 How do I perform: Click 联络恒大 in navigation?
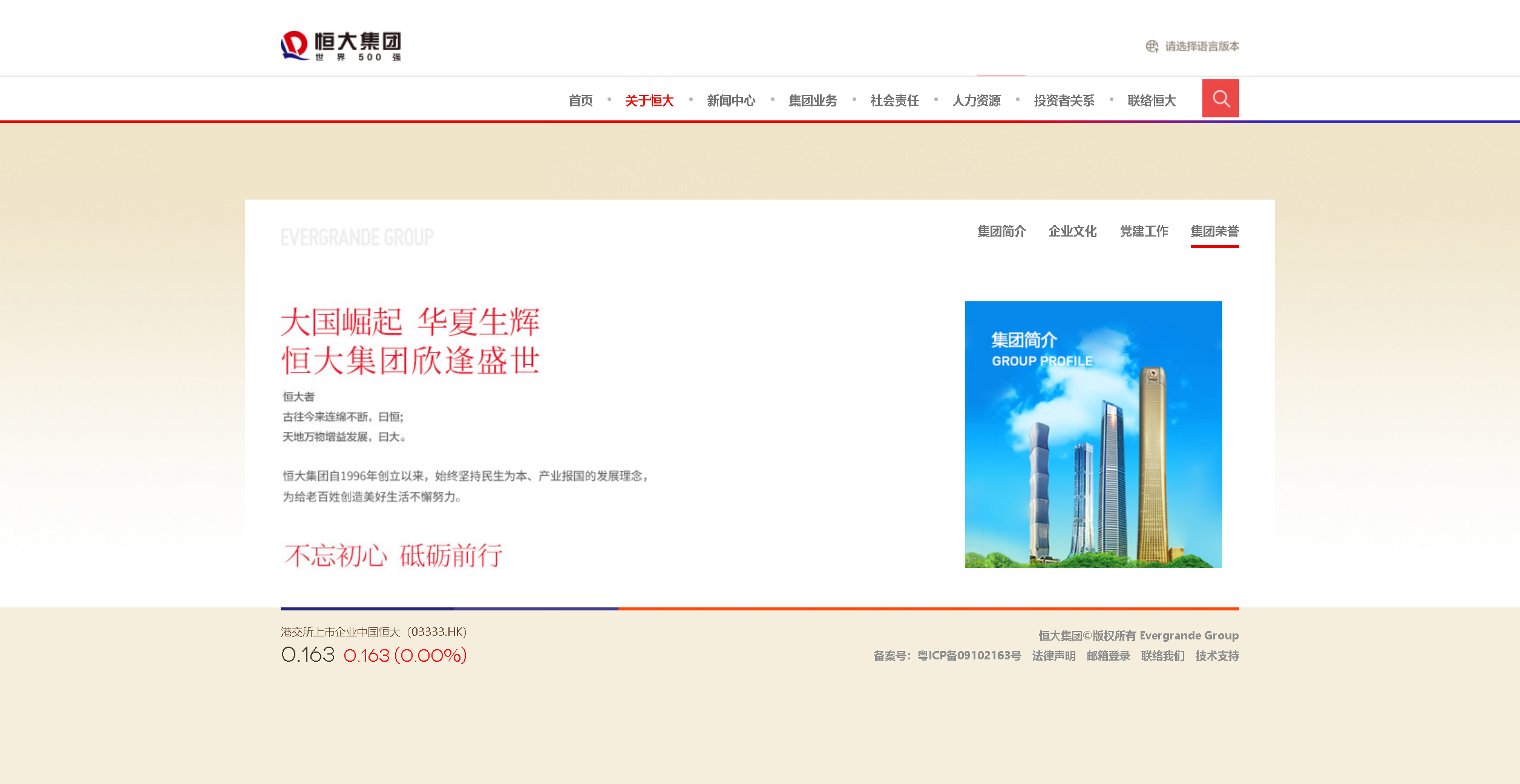(1151, 100)
